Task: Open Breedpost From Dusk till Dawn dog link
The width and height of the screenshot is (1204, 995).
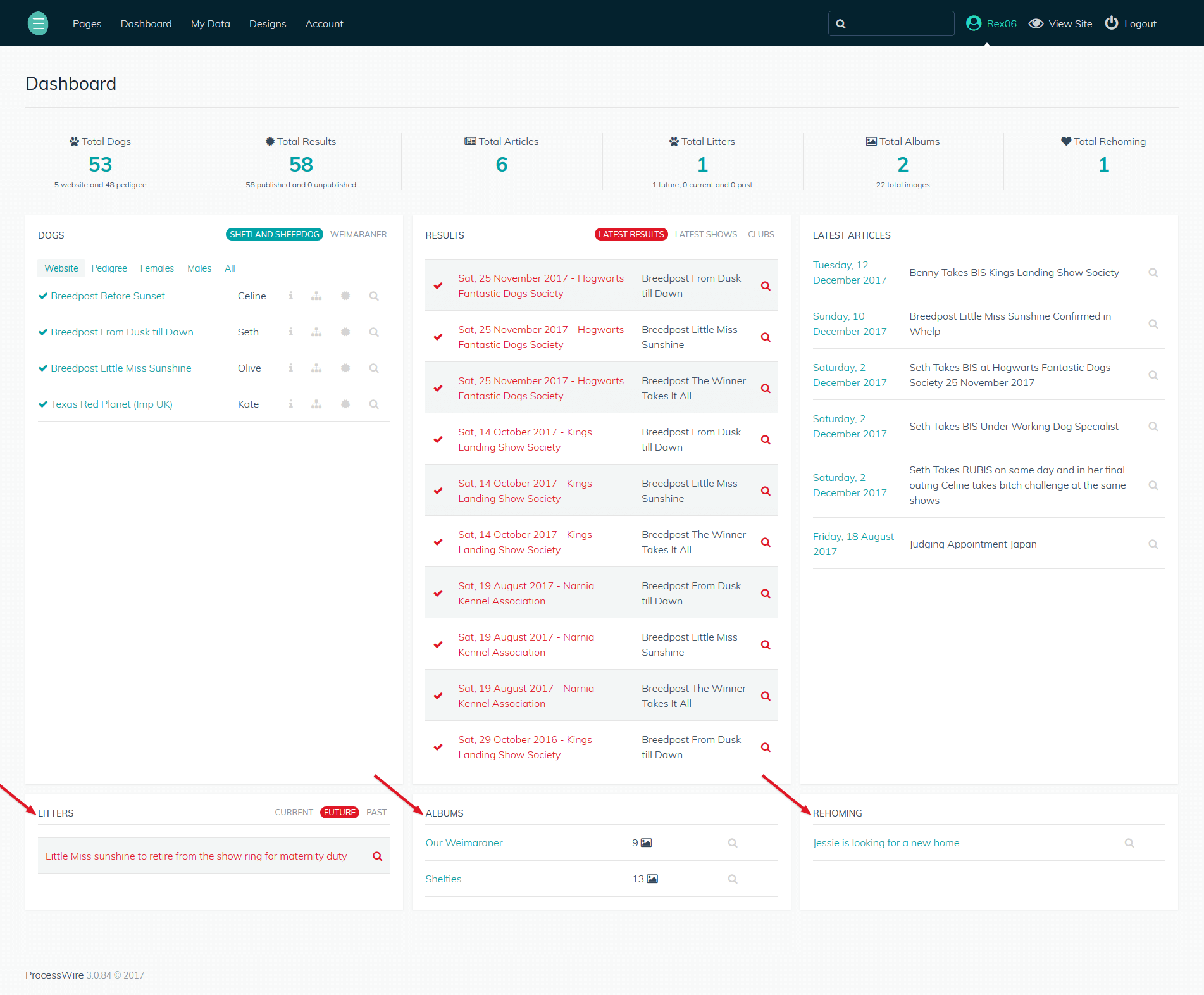Action: pos(122,332)
